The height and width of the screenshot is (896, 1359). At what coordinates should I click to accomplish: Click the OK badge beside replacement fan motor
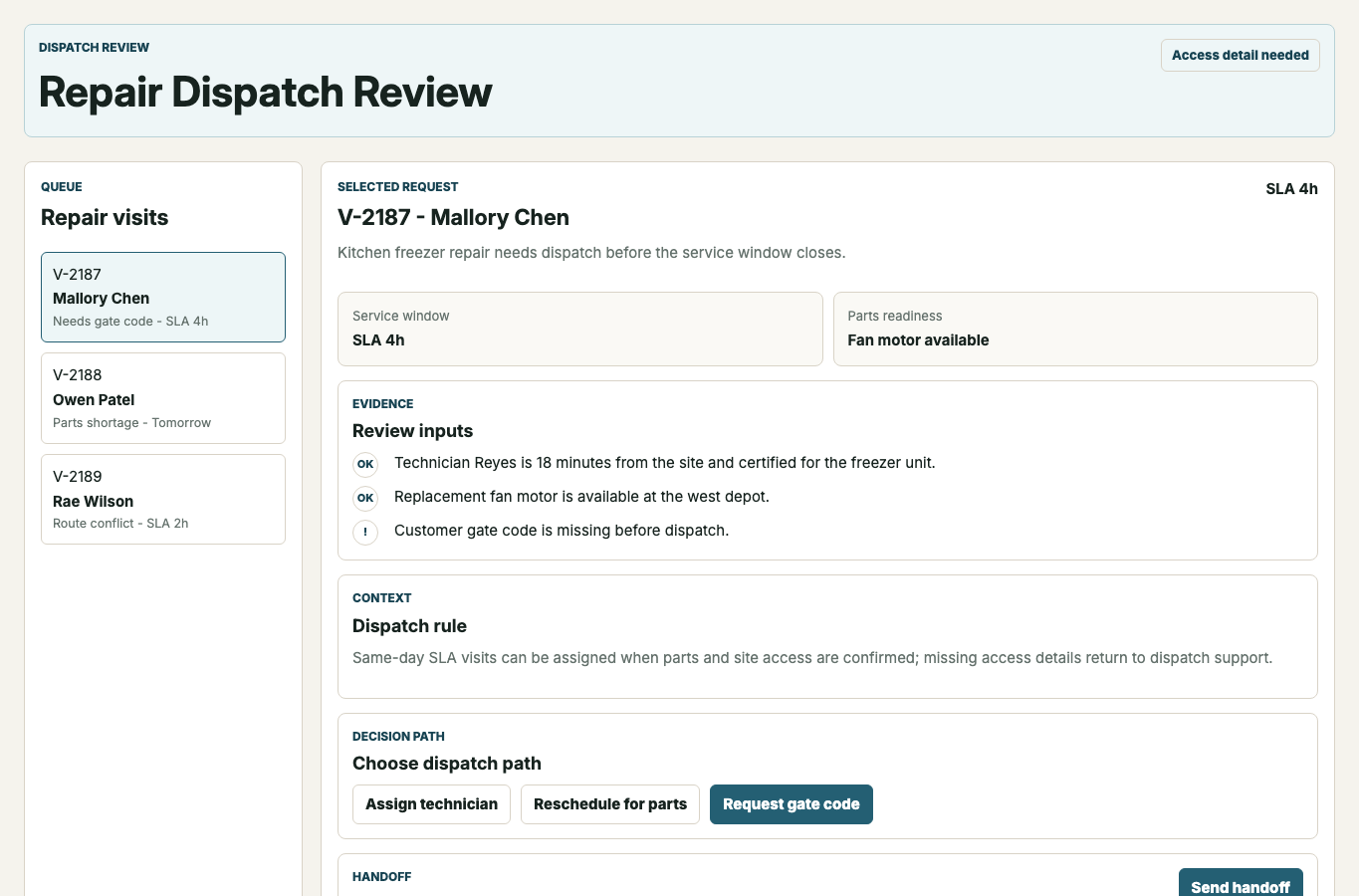pos(365,498)
